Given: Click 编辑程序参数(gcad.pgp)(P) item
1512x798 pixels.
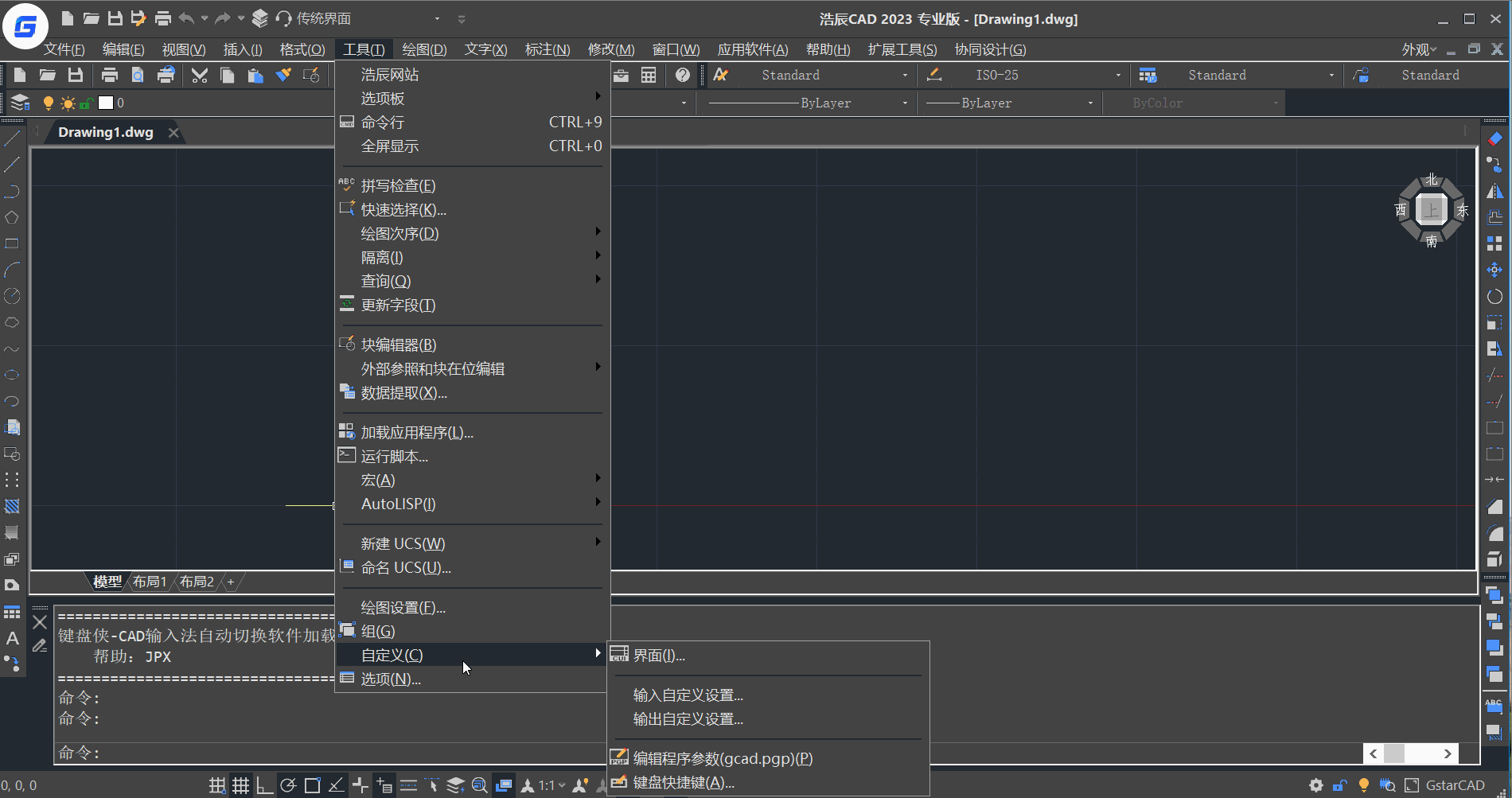Looking at the screenshot, I should point(769,758).
